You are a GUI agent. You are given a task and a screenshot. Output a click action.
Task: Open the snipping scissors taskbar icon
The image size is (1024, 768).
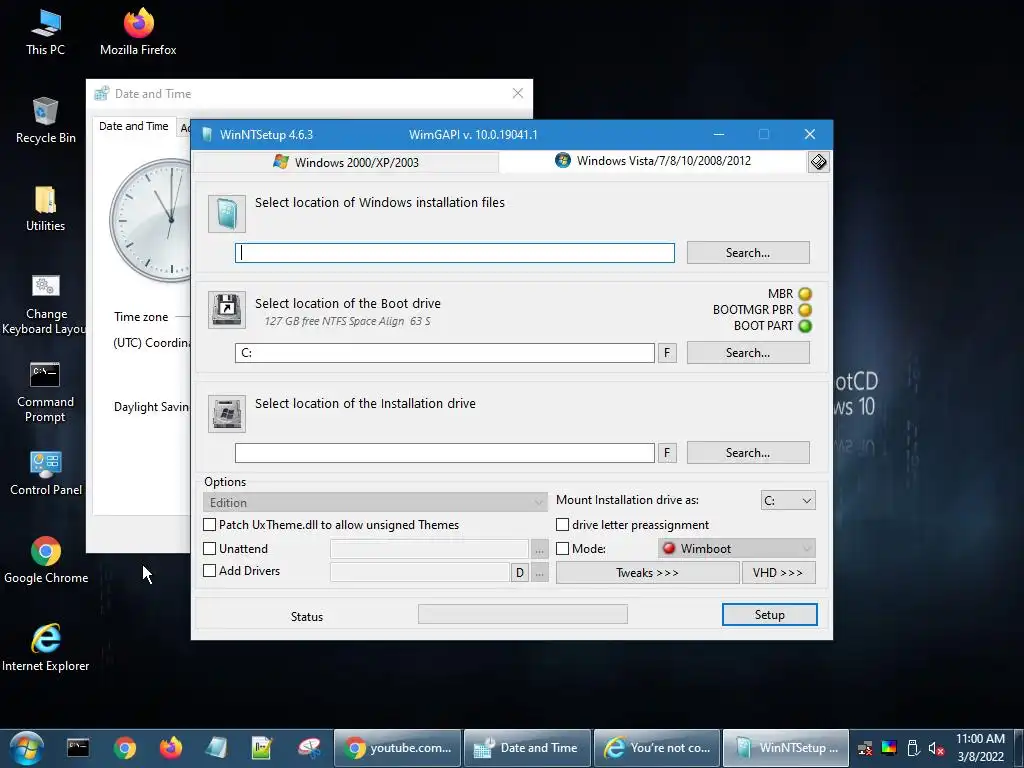tap(309, 748)
